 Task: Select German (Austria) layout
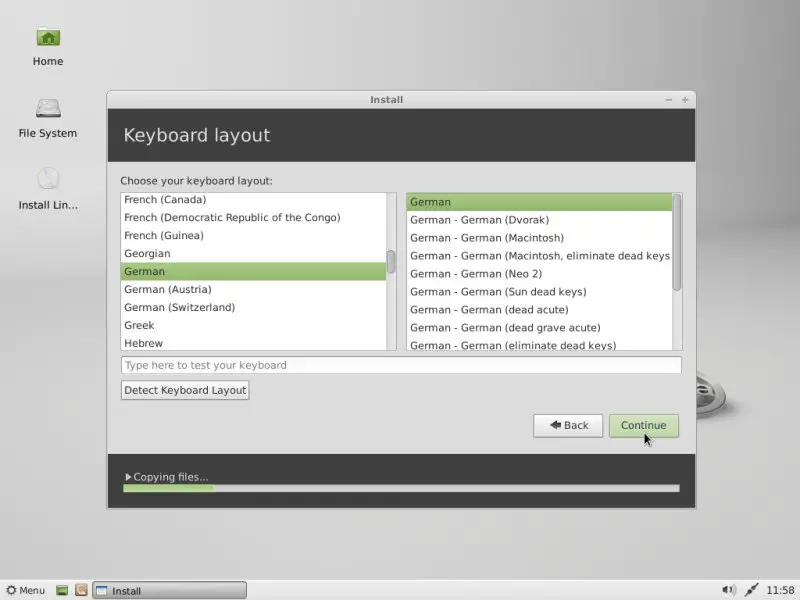click(x=254, y=289)
